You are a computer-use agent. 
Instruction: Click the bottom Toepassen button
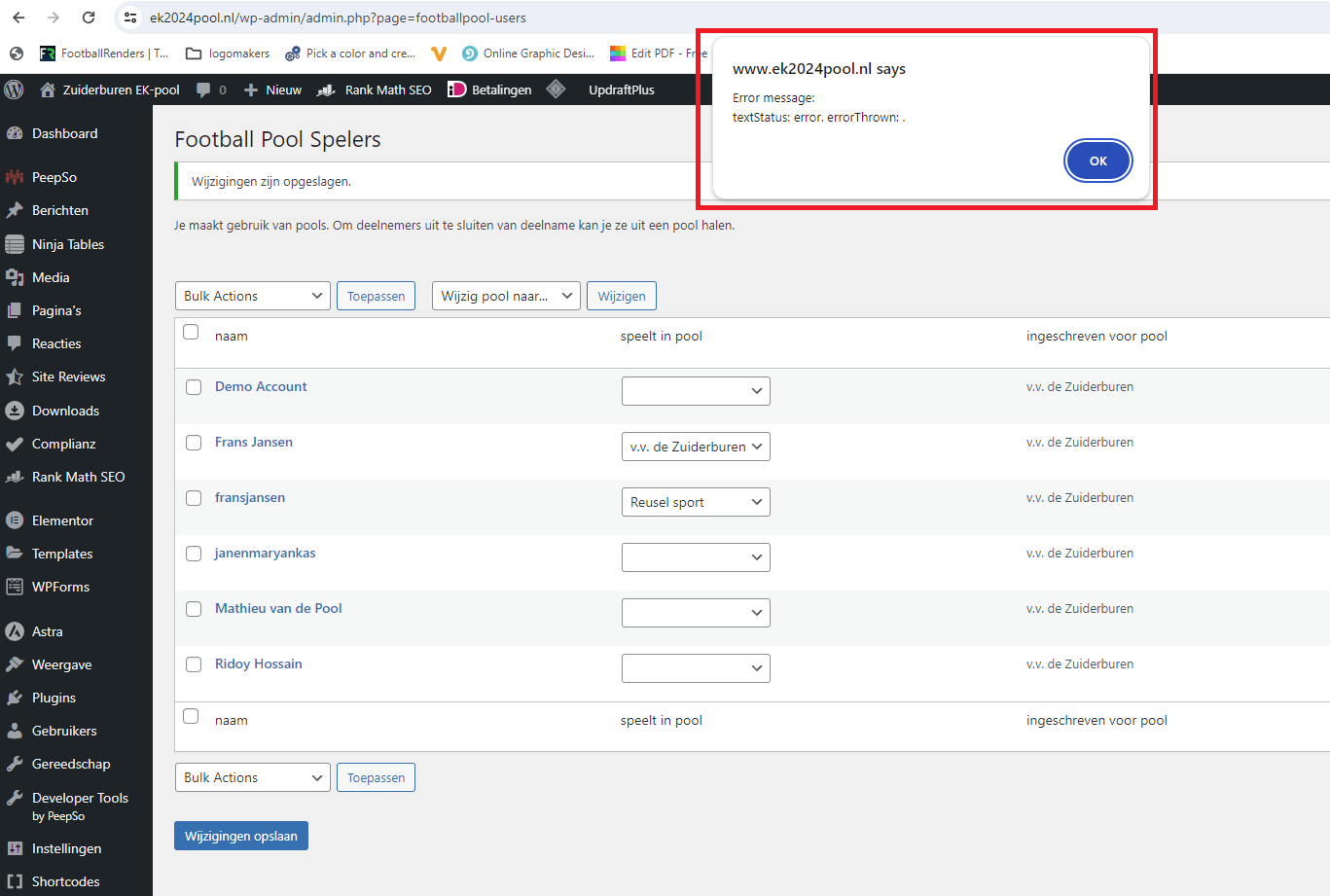377,777
